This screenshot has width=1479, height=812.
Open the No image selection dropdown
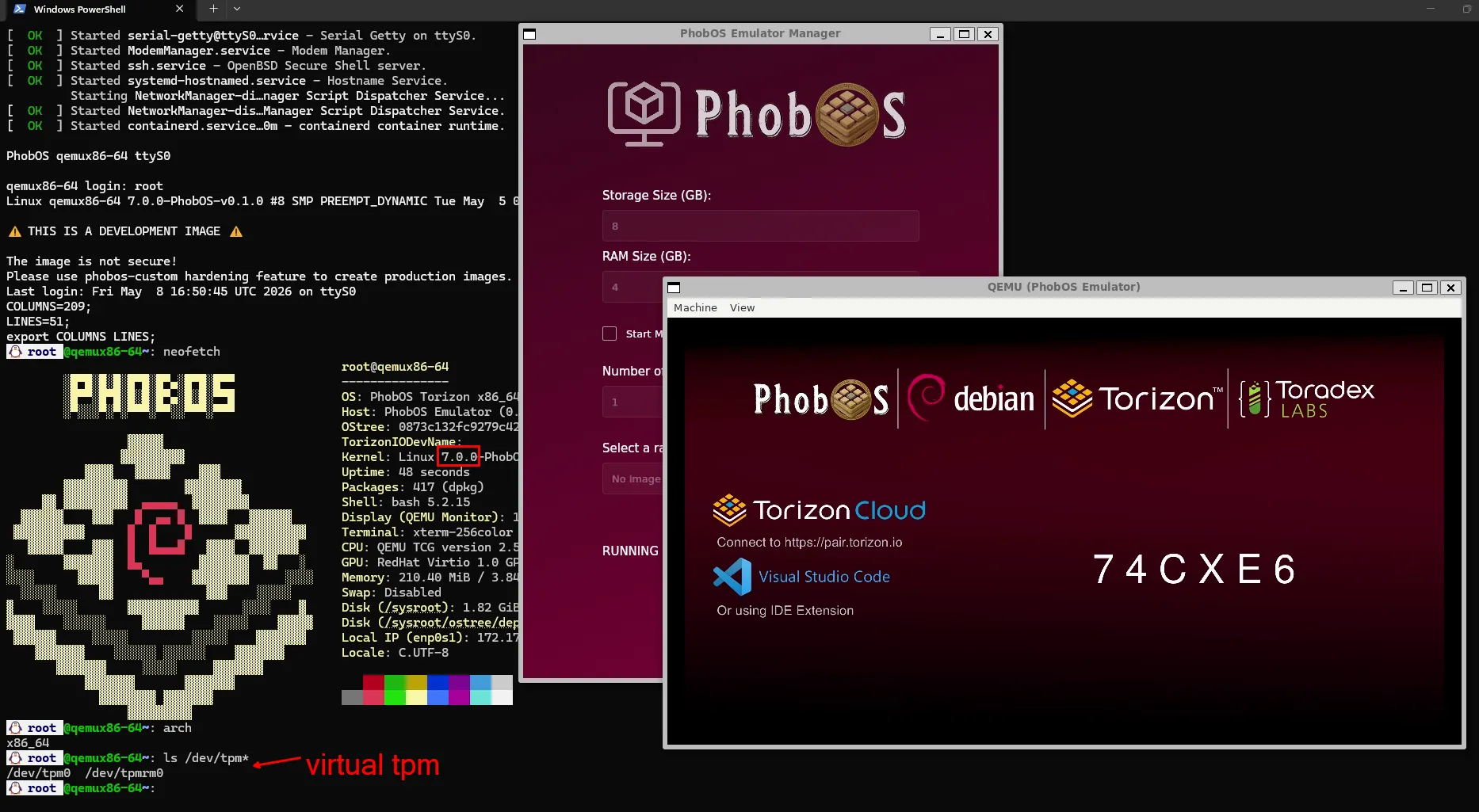632,479
